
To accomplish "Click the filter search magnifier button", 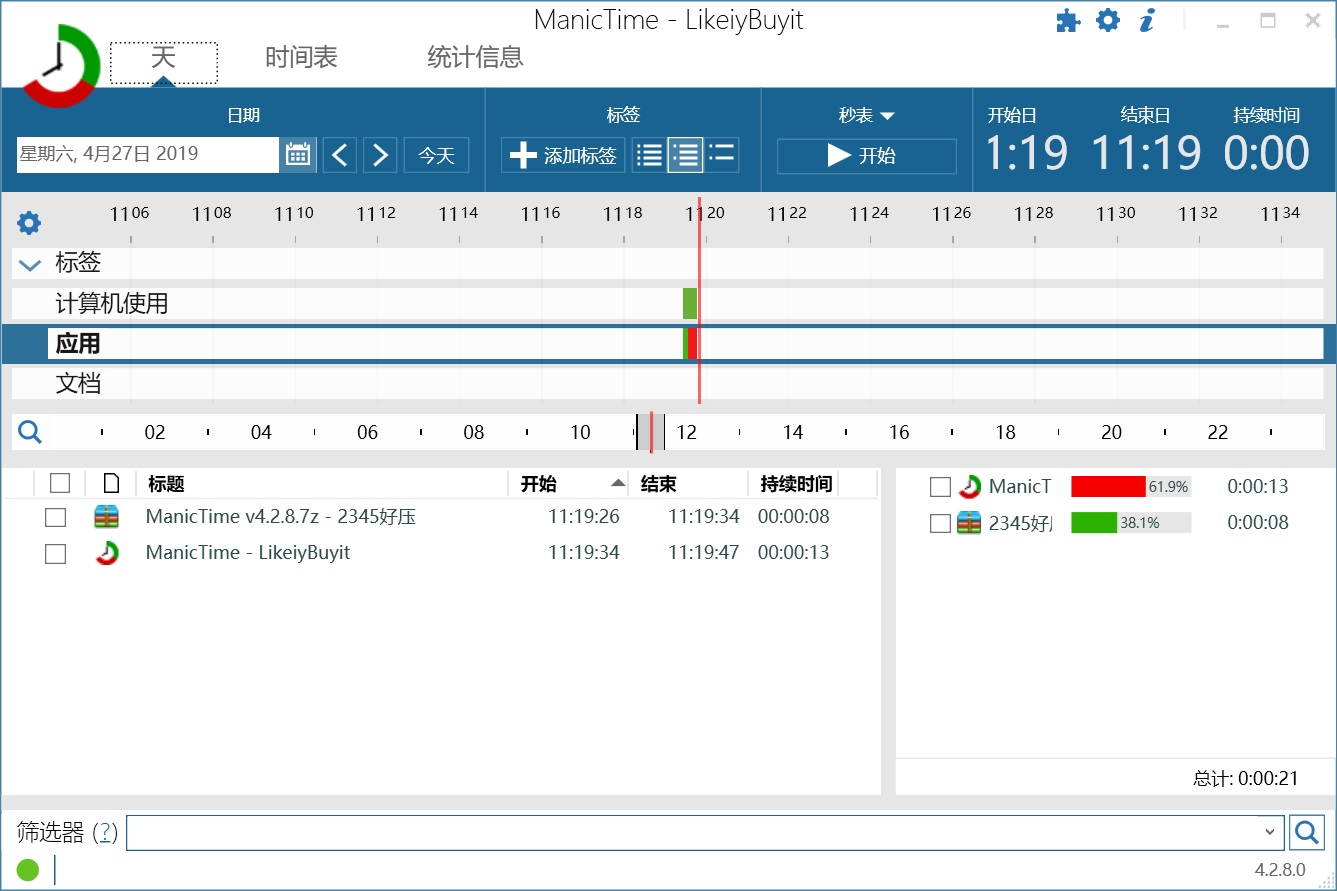I will coord(1307,832).
